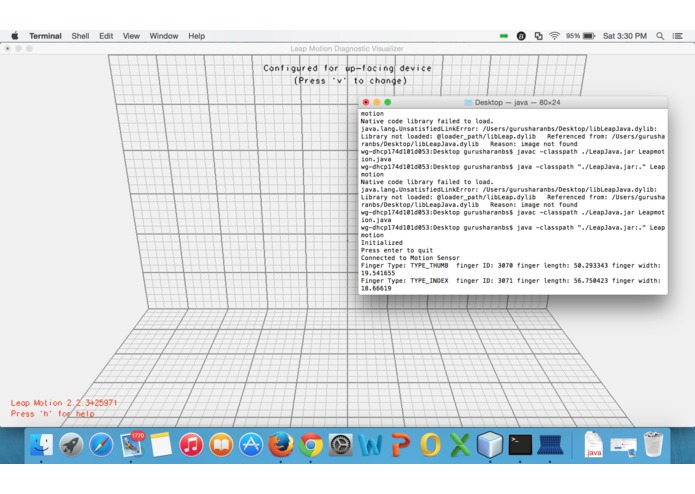Click the green Leap Motion menu bar icon

[x=504, y=36]
